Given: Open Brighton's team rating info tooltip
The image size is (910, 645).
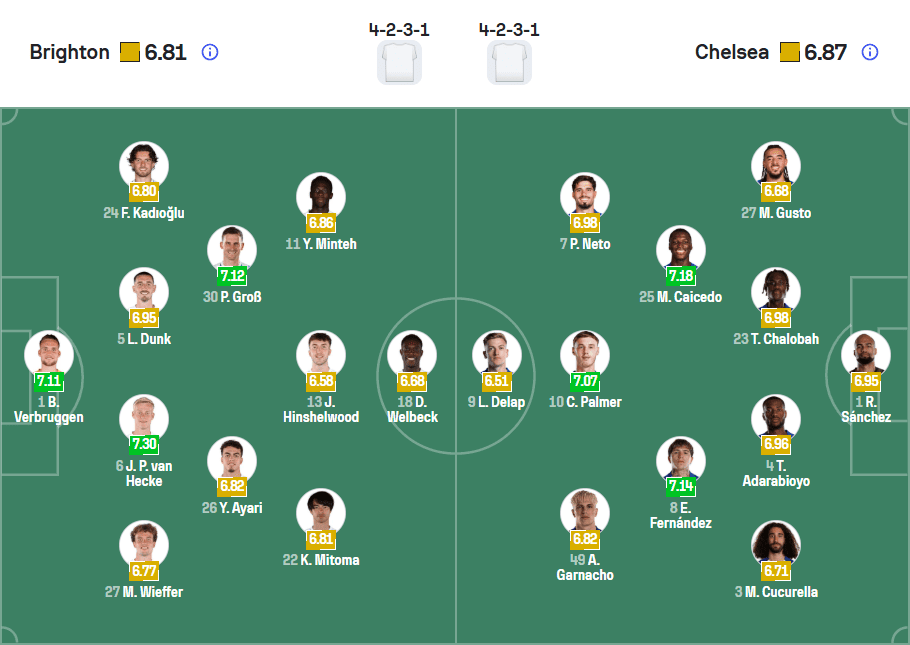Looking at the screenshot, I should coord(209,54).
